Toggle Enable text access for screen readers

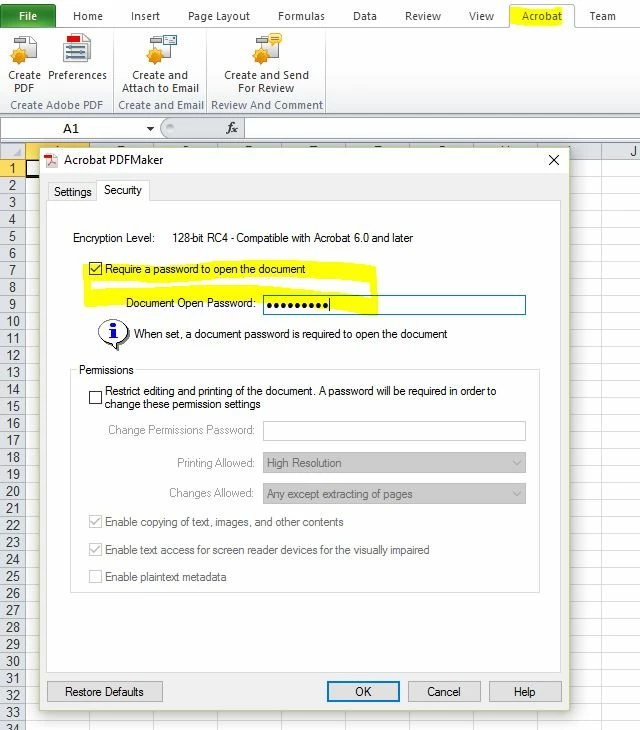click(95, 549)
